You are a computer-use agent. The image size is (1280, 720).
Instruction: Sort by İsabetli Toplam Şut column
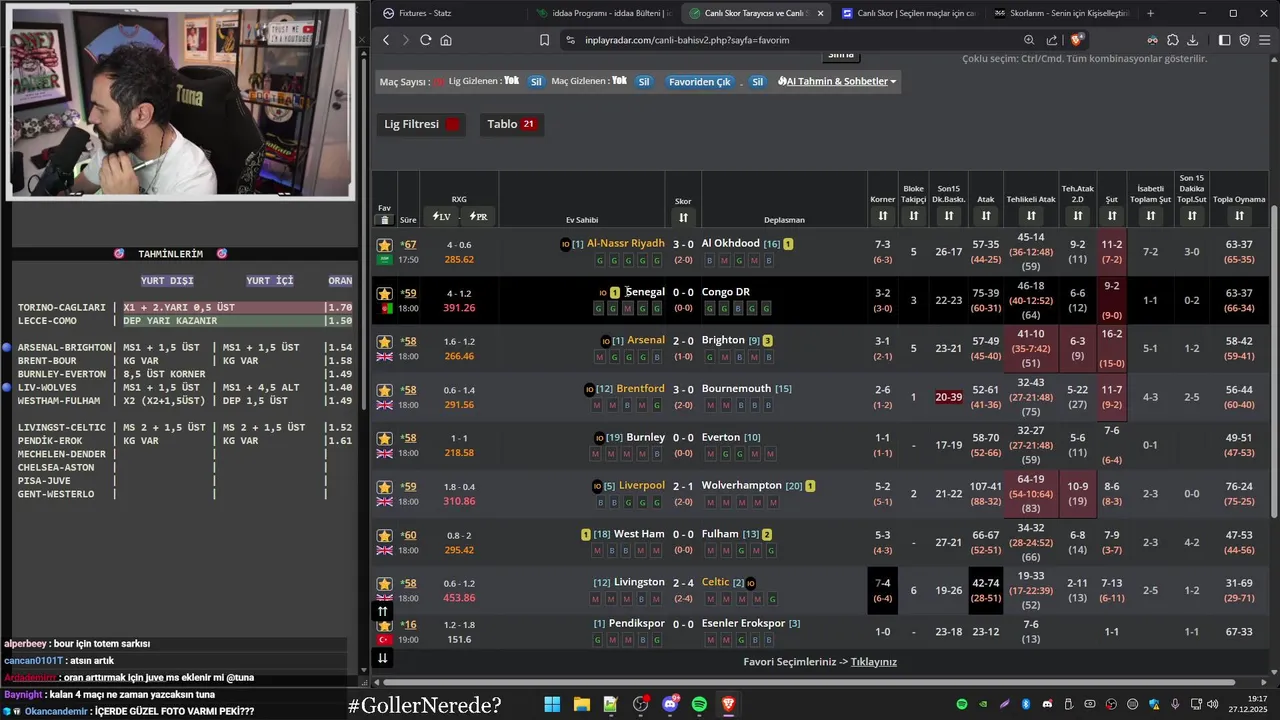click(1150, 216)
